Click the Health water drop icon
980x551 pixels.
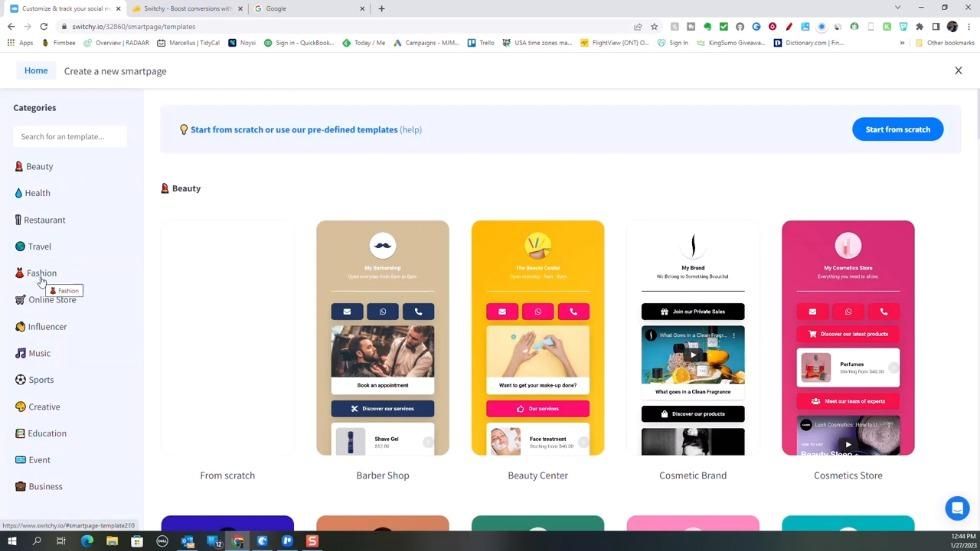[19, 193]
